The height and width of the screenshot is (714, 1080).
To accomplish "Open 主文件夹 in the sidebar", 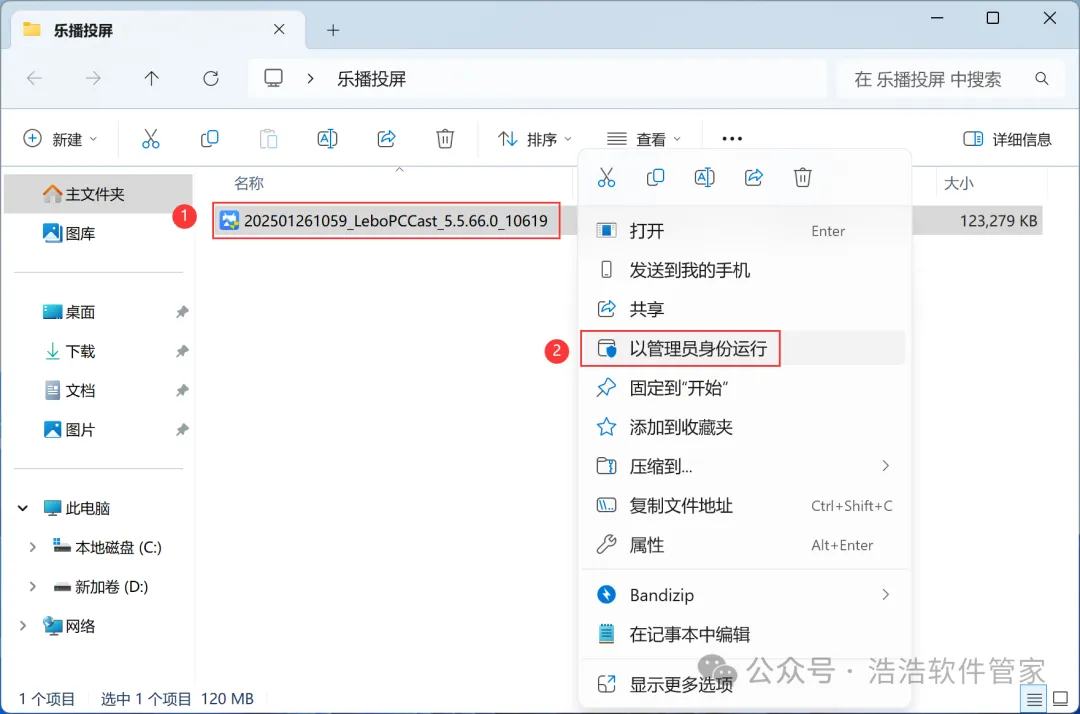I will 98,193.
